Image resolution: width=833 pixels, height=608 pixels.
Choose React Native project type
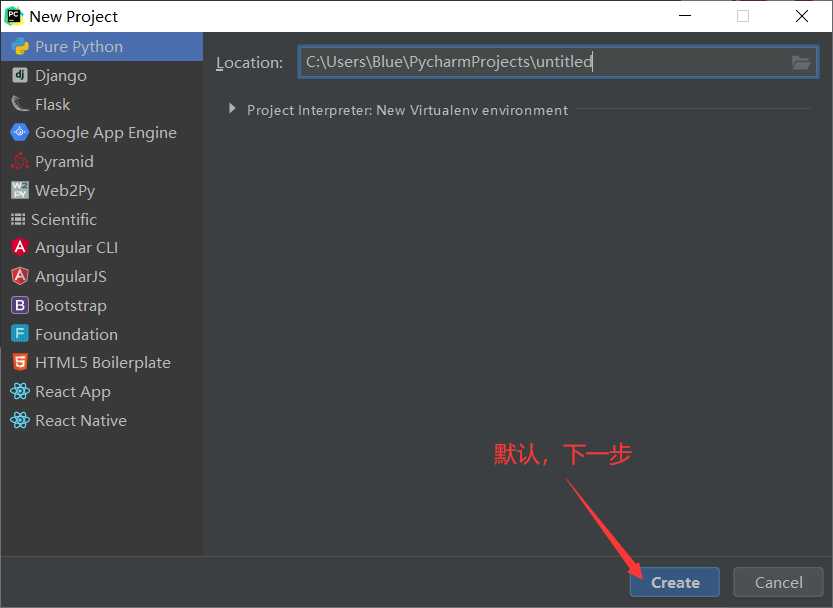pyautogui.click(x=102, y=420)
